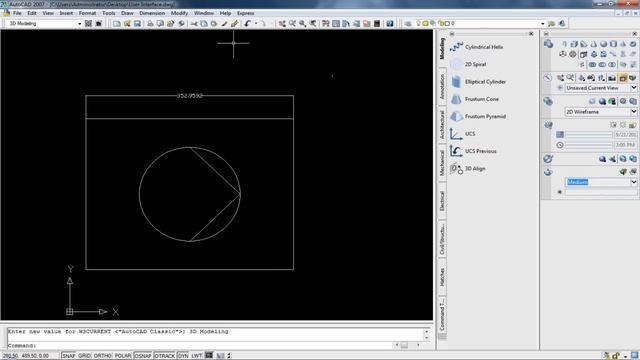Expand the undo history dropdown arrow
The height and width of the screenshot is (360, 640).
point(256,24)
